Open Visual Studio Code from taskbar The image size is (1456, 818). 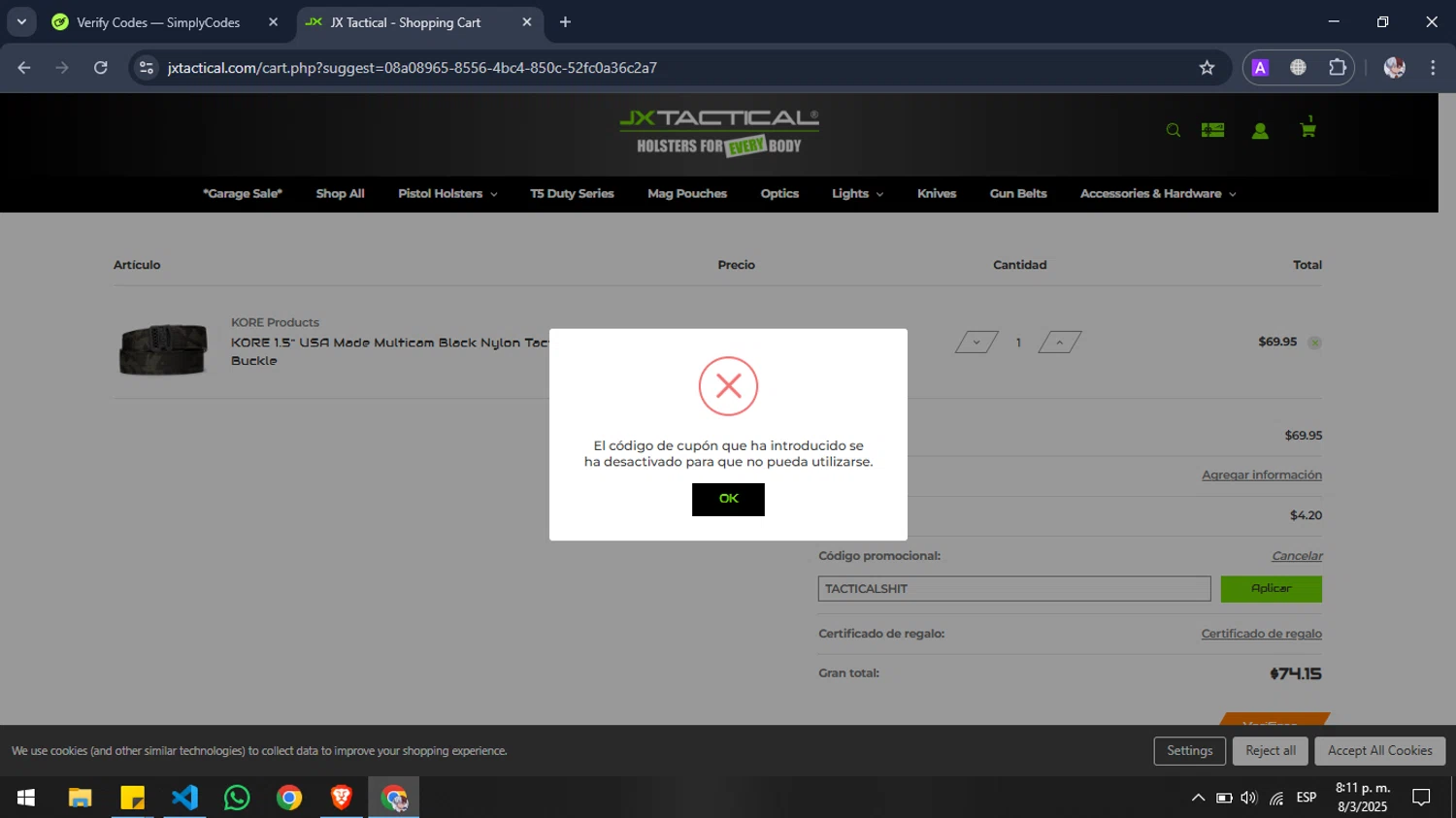[x=184, y=798]
